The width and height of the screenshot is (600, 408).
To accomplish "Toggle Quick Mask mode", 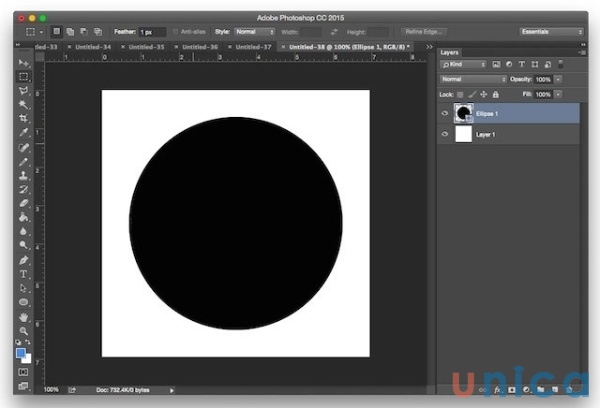I will point(23,372).
